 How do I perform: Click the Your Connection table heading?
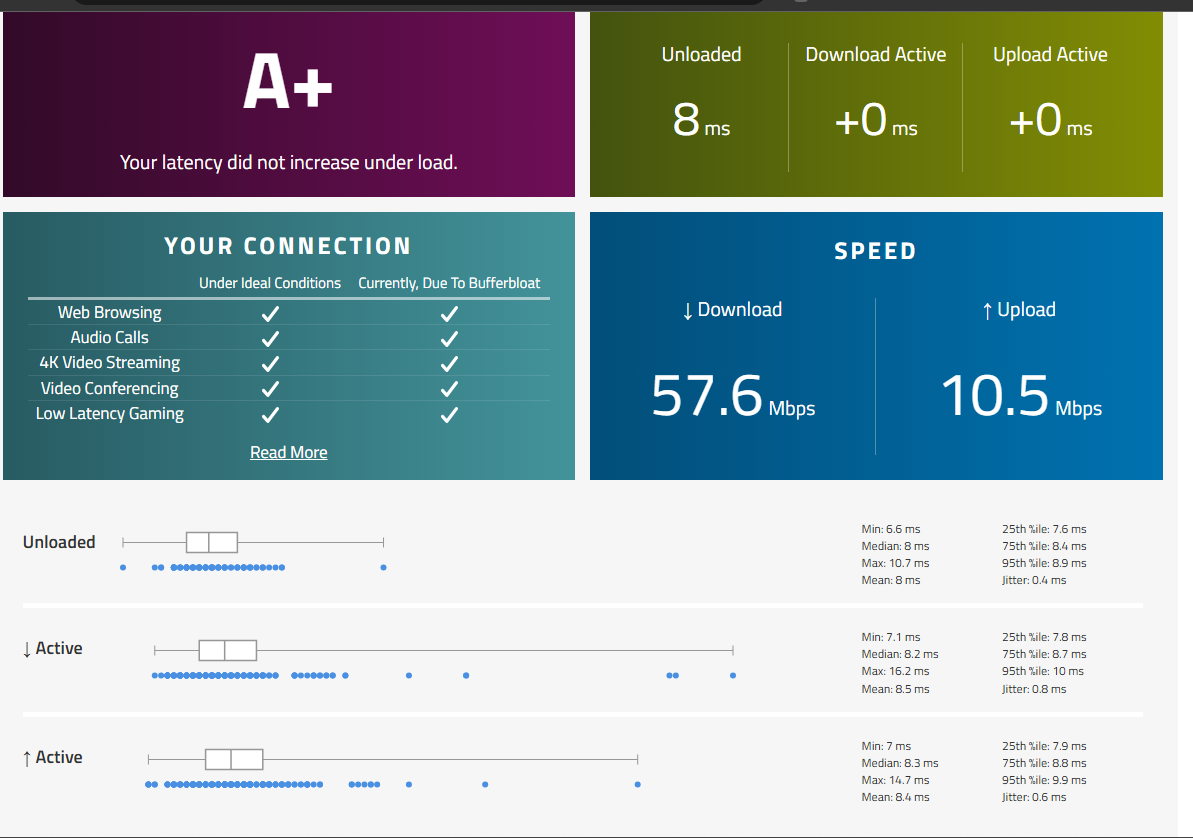pos(288,246)
